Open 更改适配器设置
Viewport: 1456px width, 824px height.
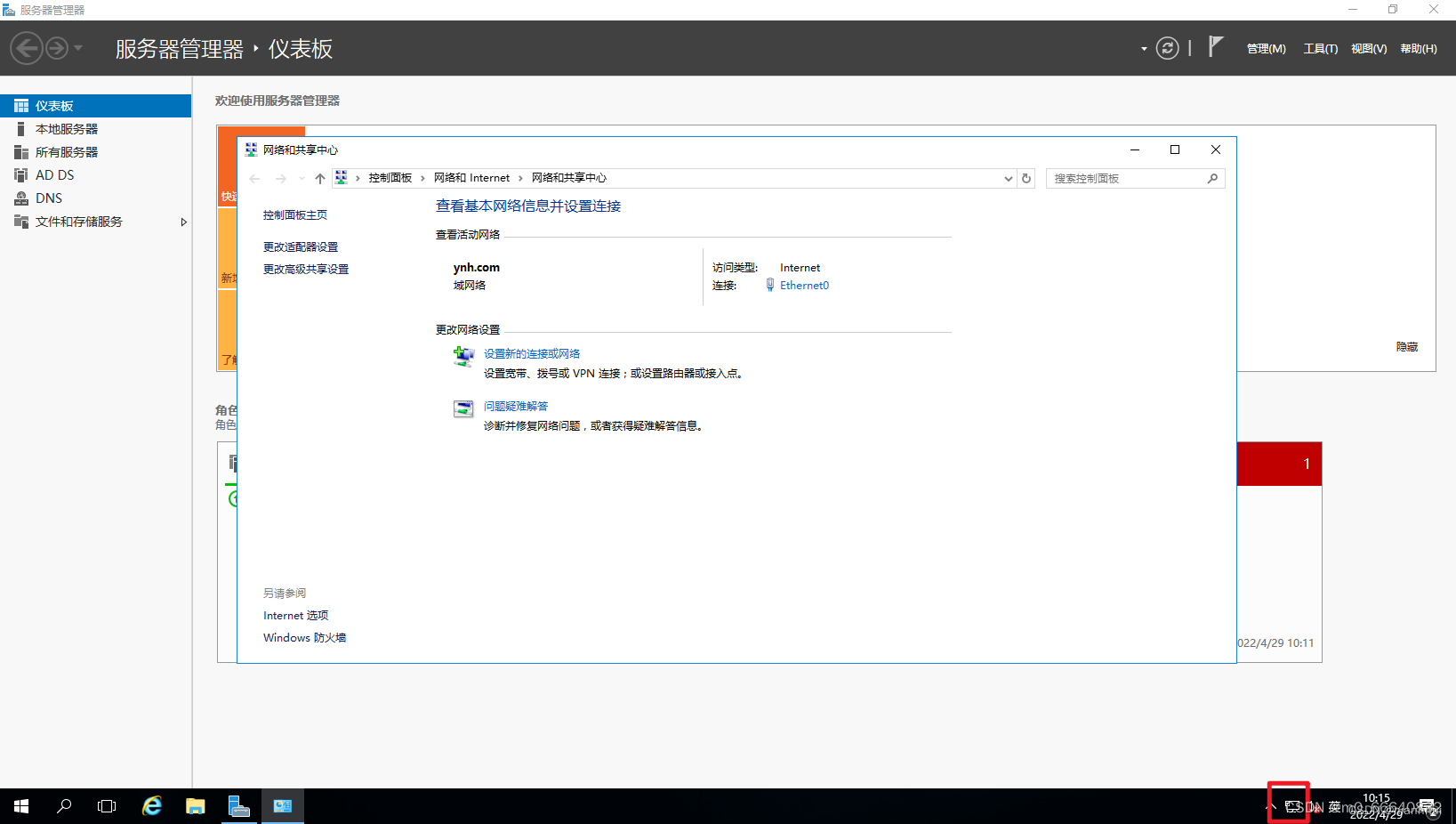(x=301, y=247)
